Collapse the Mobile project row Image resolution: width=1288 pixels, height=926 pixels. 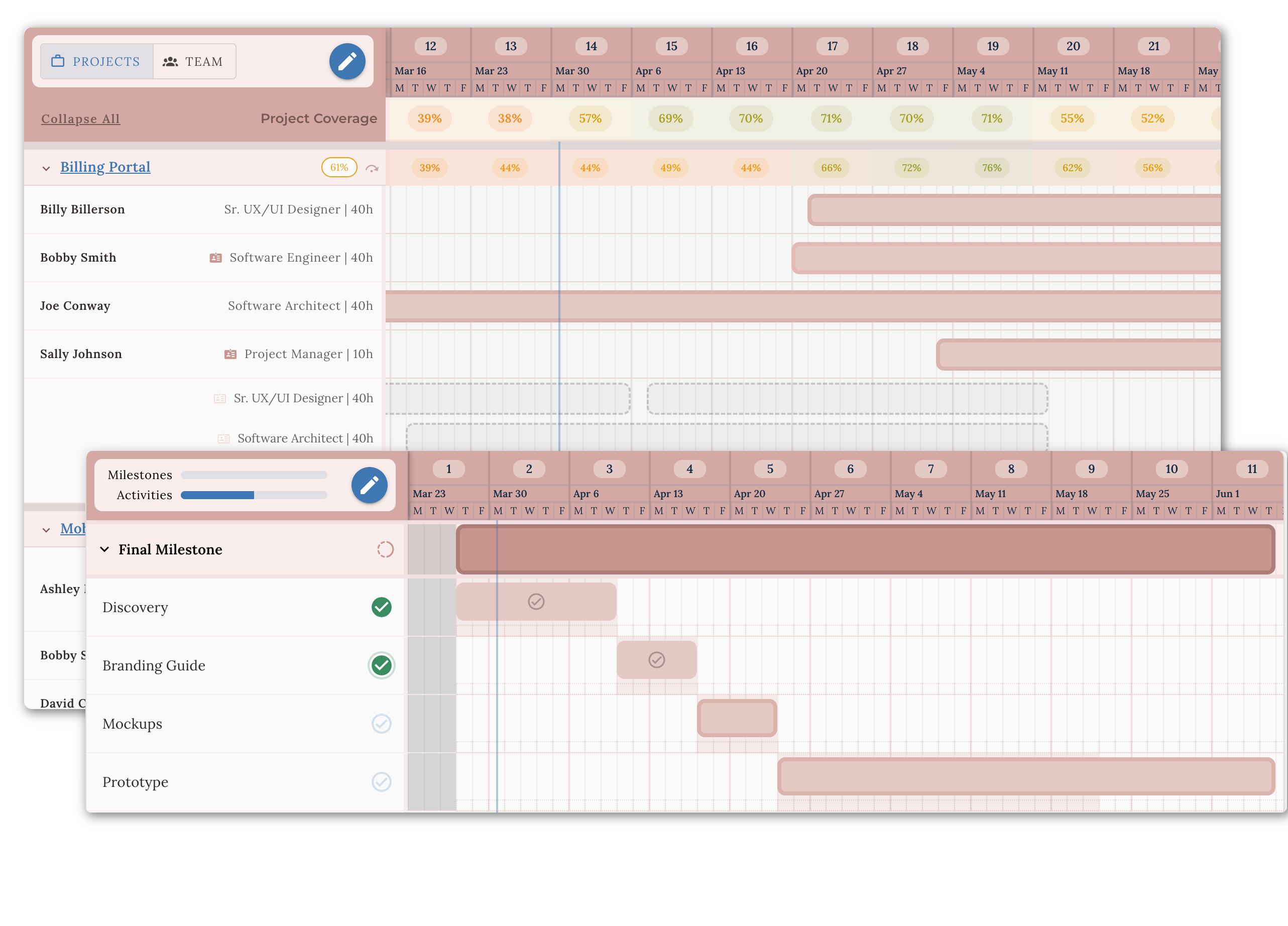pyautogui.click(x=47, y=529)
